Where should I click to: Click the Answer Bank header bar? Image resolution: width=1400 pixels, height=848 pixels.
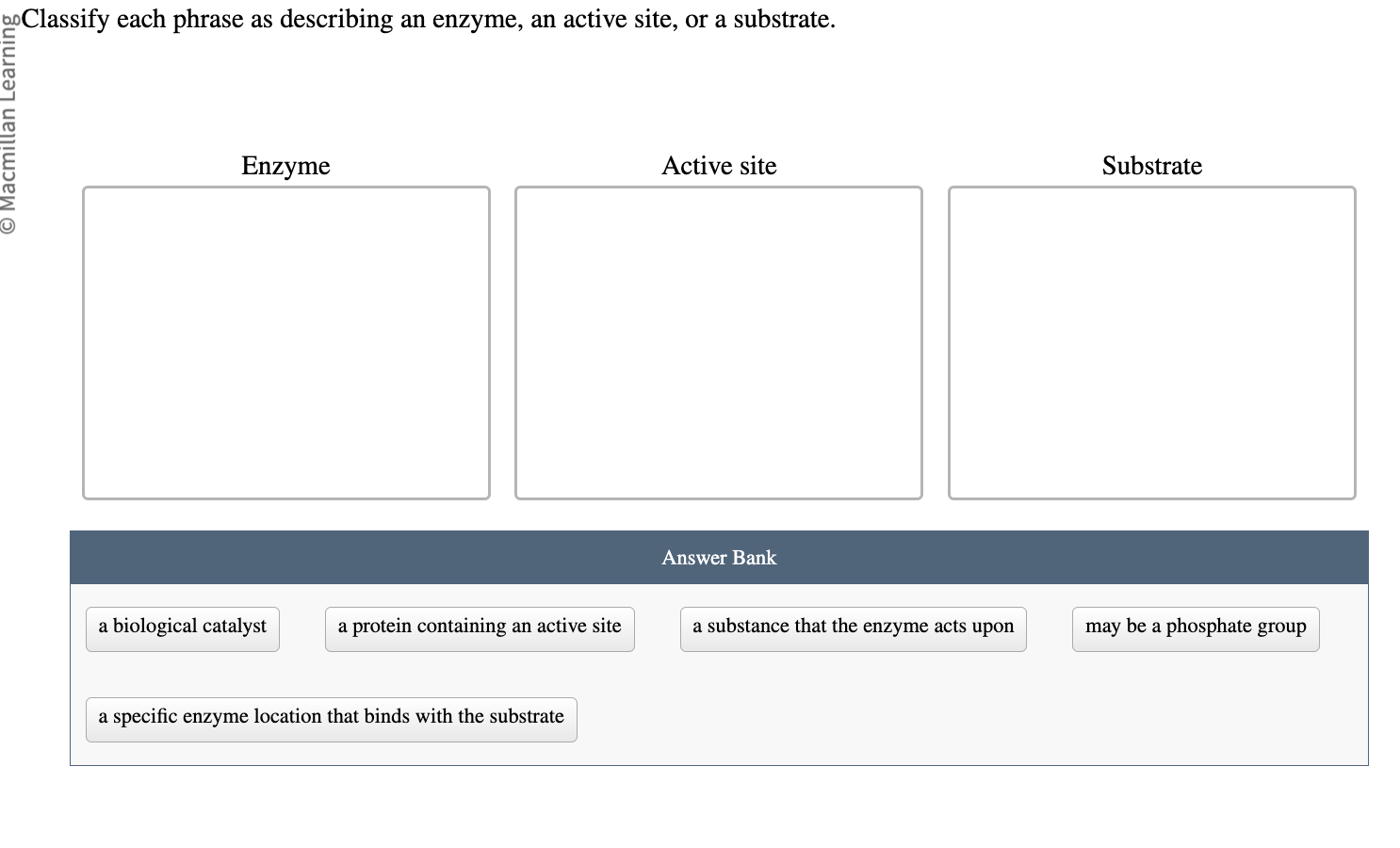719,557
